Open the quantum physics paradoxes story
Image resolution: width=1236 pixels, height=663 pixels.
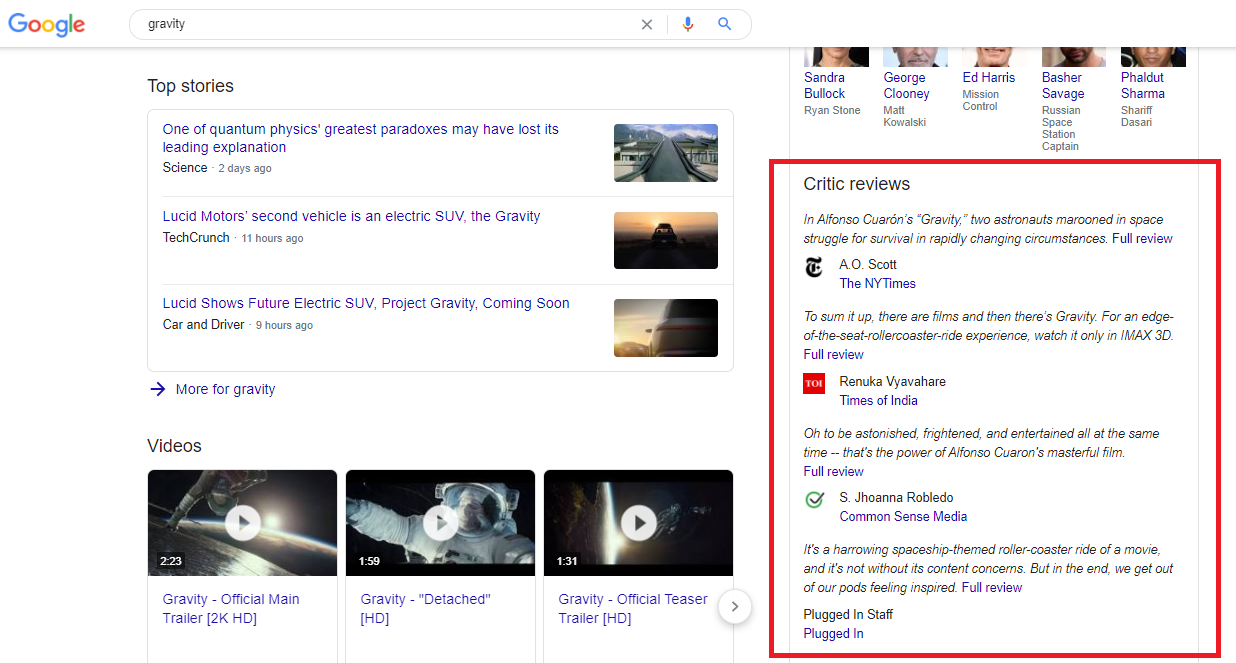point(361,138)
